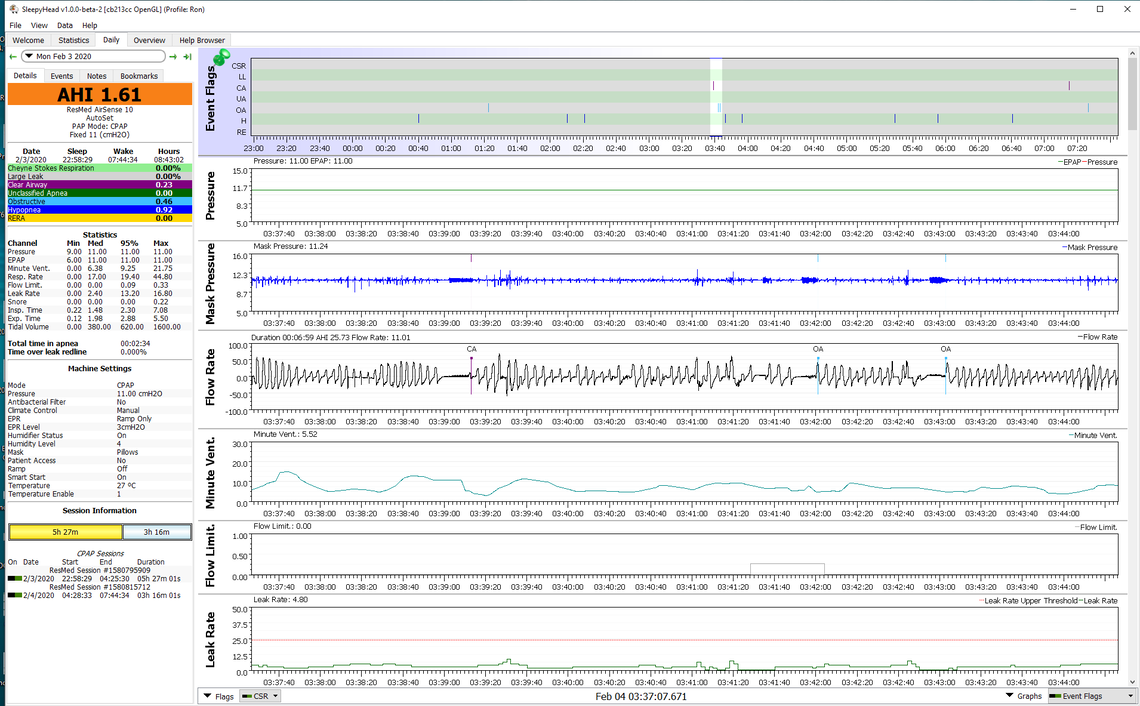Open the Data menu

tap(64, 25)
